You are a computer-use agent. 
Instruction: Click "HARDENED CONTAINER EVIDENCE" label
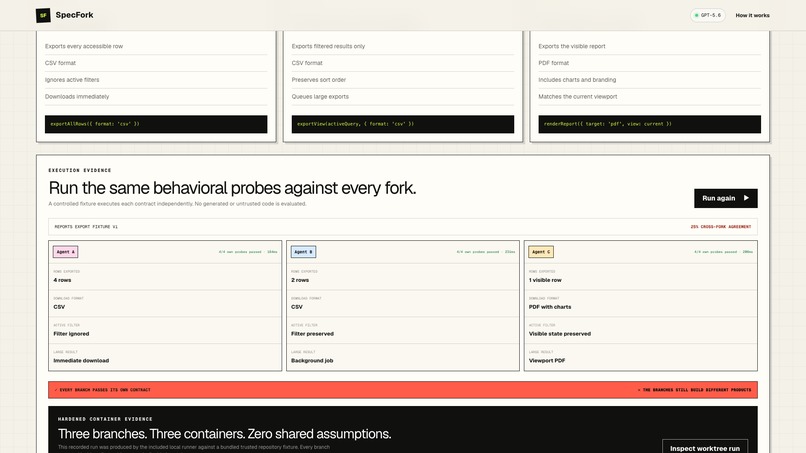coord(105,419)
